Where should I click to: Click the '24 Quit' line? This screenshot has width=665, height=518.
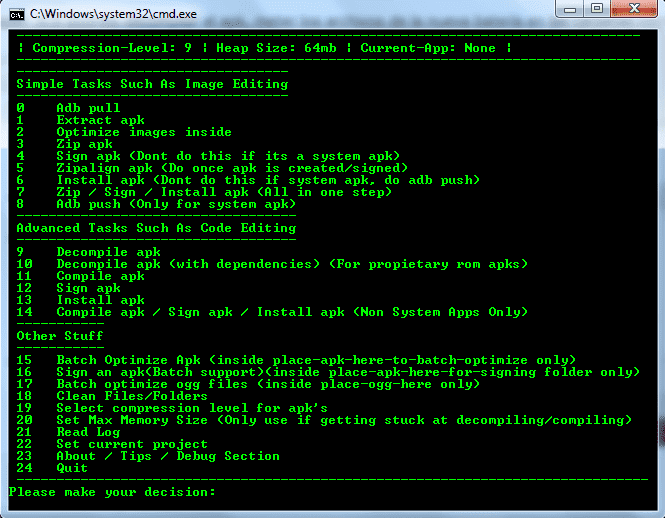point(52,468)
